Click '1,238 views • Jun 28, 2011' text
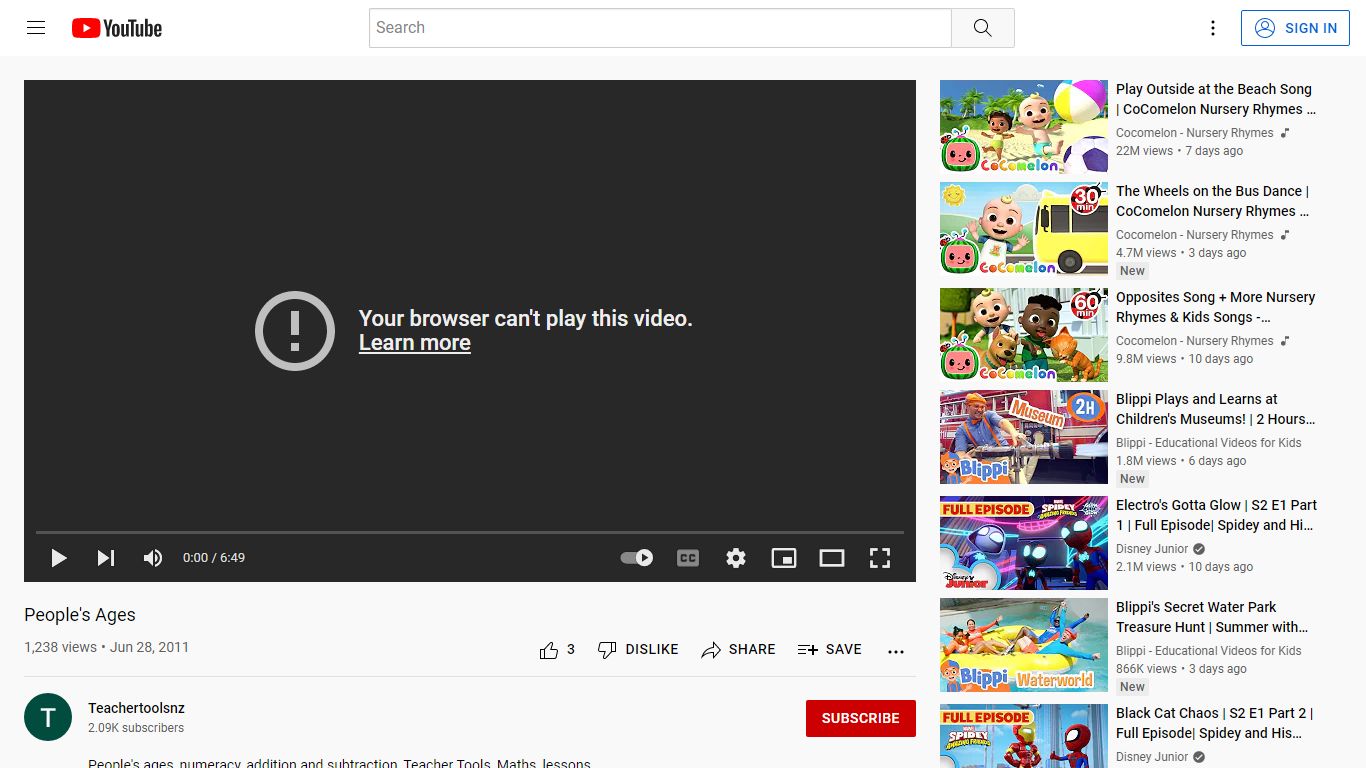 (x=107, y=647)
